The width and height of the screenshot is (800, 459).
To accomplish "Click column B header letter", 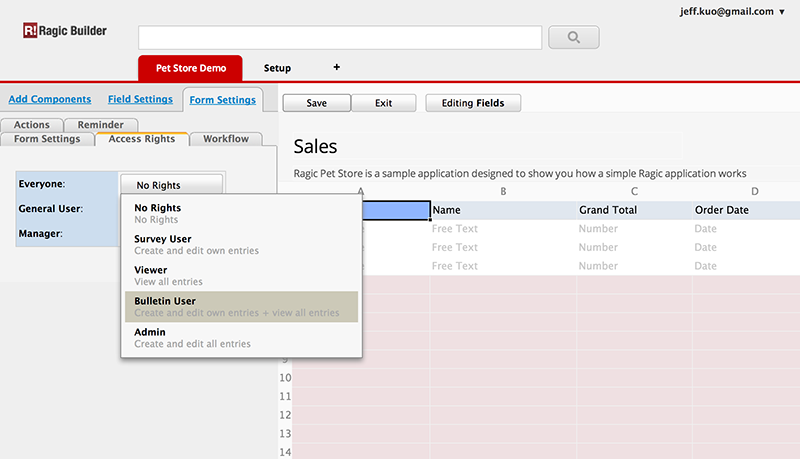I will pos(503,191).
